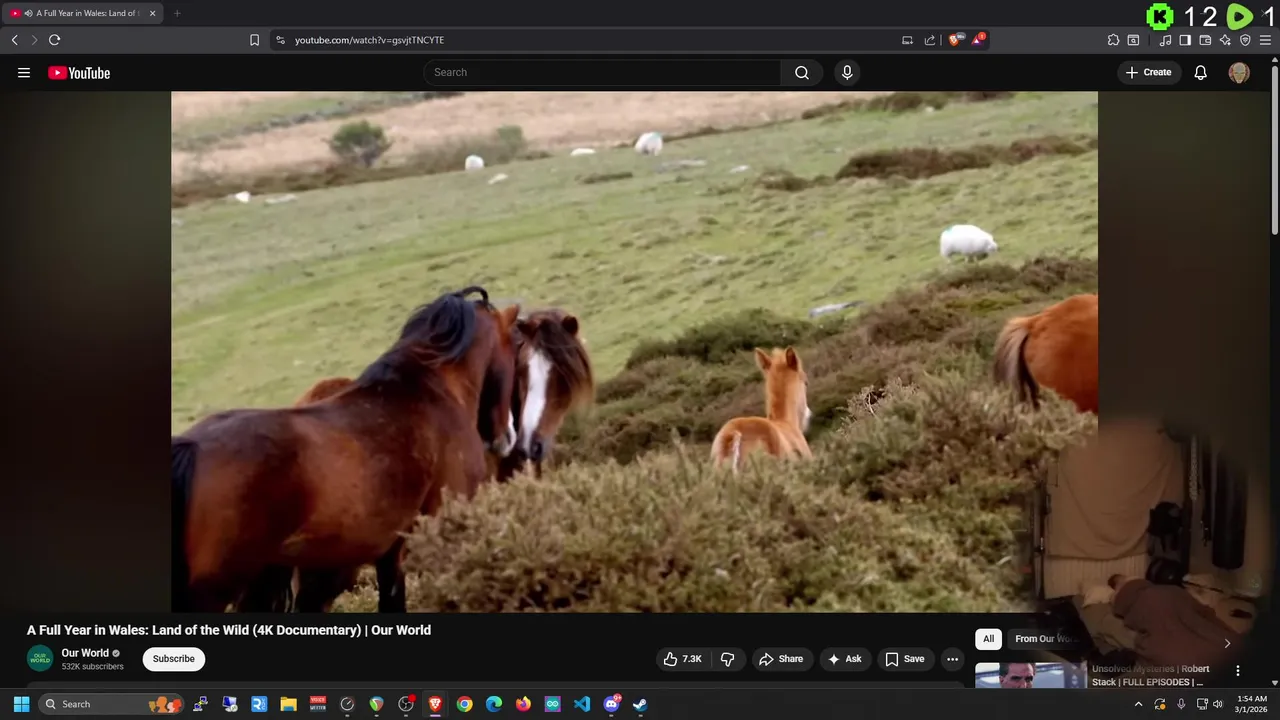Open Google Chrome from the taskbar
Image resolution: width=1280 pixels, height=720 pixels.
[x=465, y=704]
